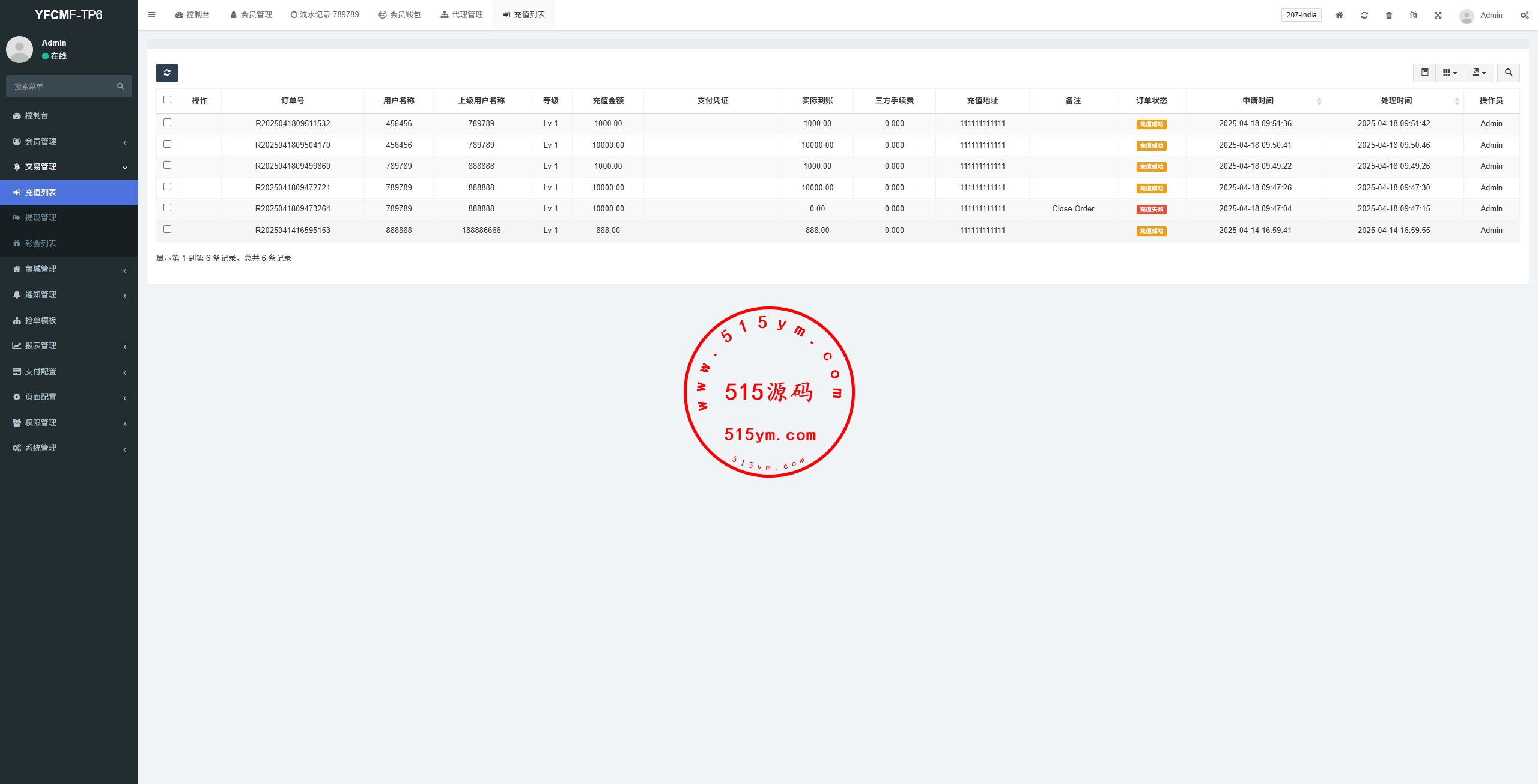
Task: Click the 207-India site button
Action: [x=1301, y=15]
